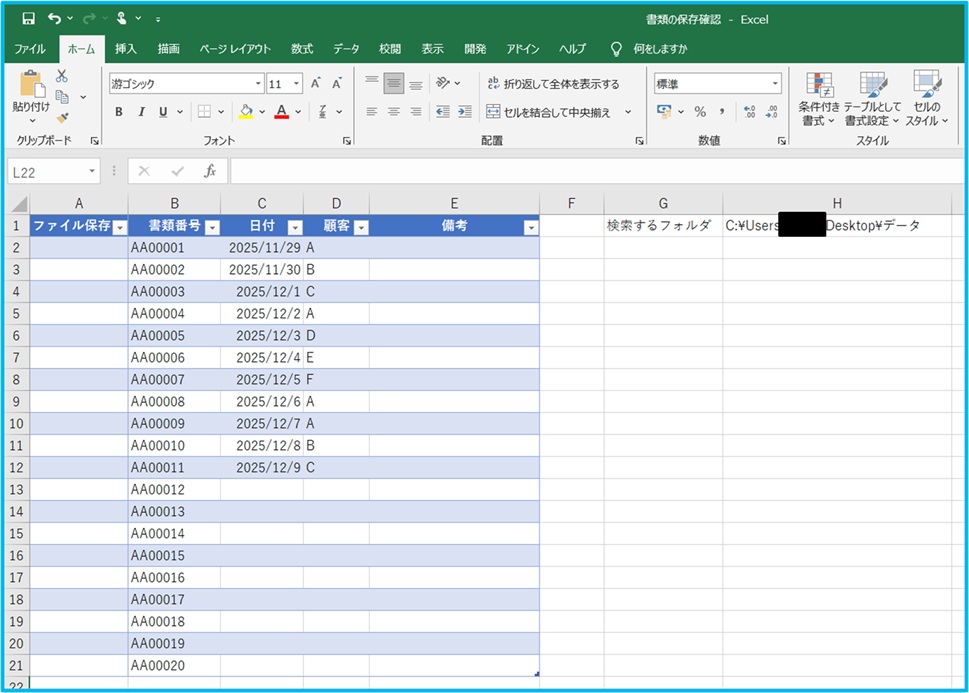Click the insert function fx icon
The height and width of the screenshot is (693, 969).
pyautogui.click(x=210, y=171)
